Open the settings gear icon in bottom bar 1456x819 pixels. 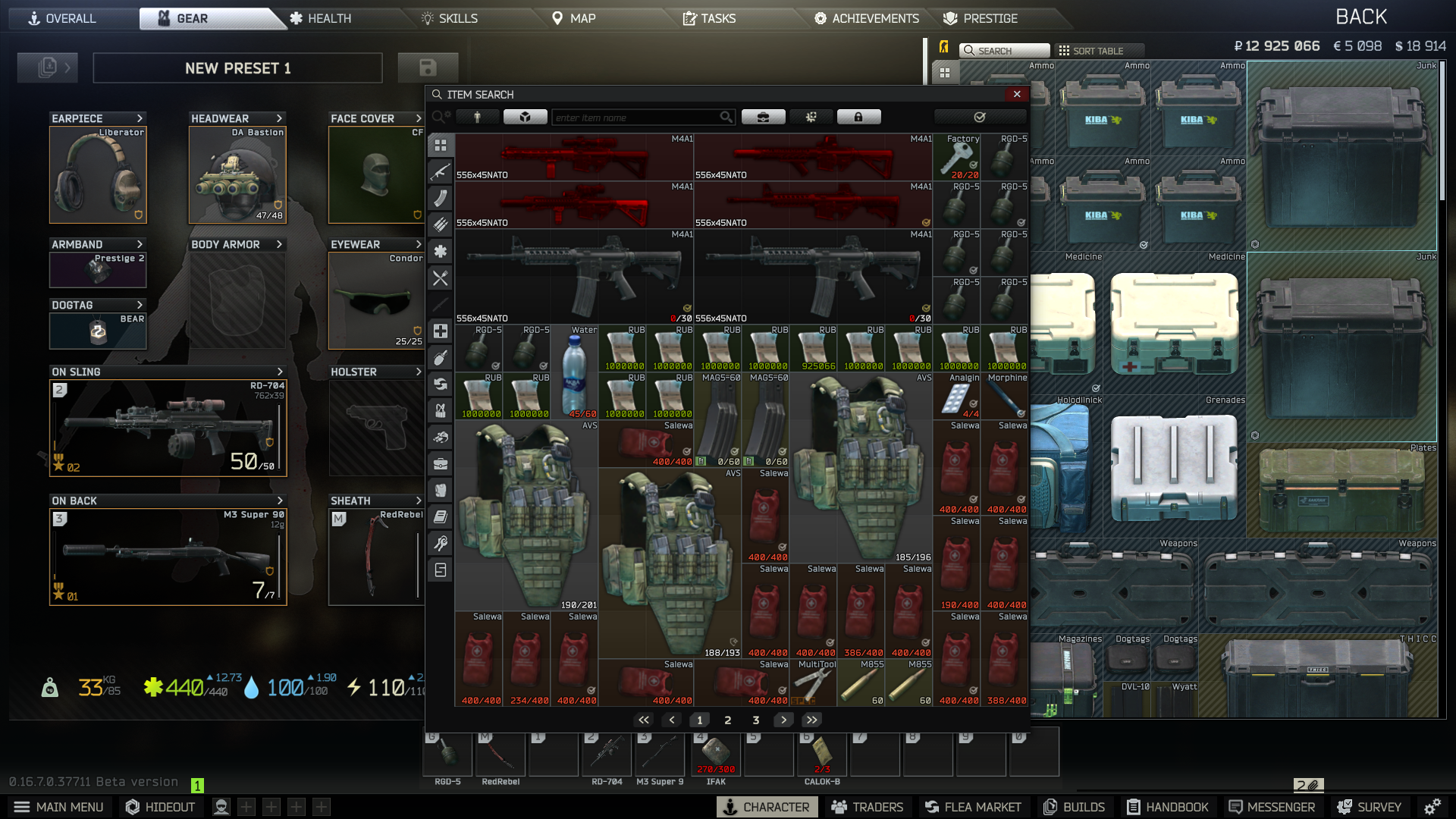pyautogui.click(x=1432, y=807)
